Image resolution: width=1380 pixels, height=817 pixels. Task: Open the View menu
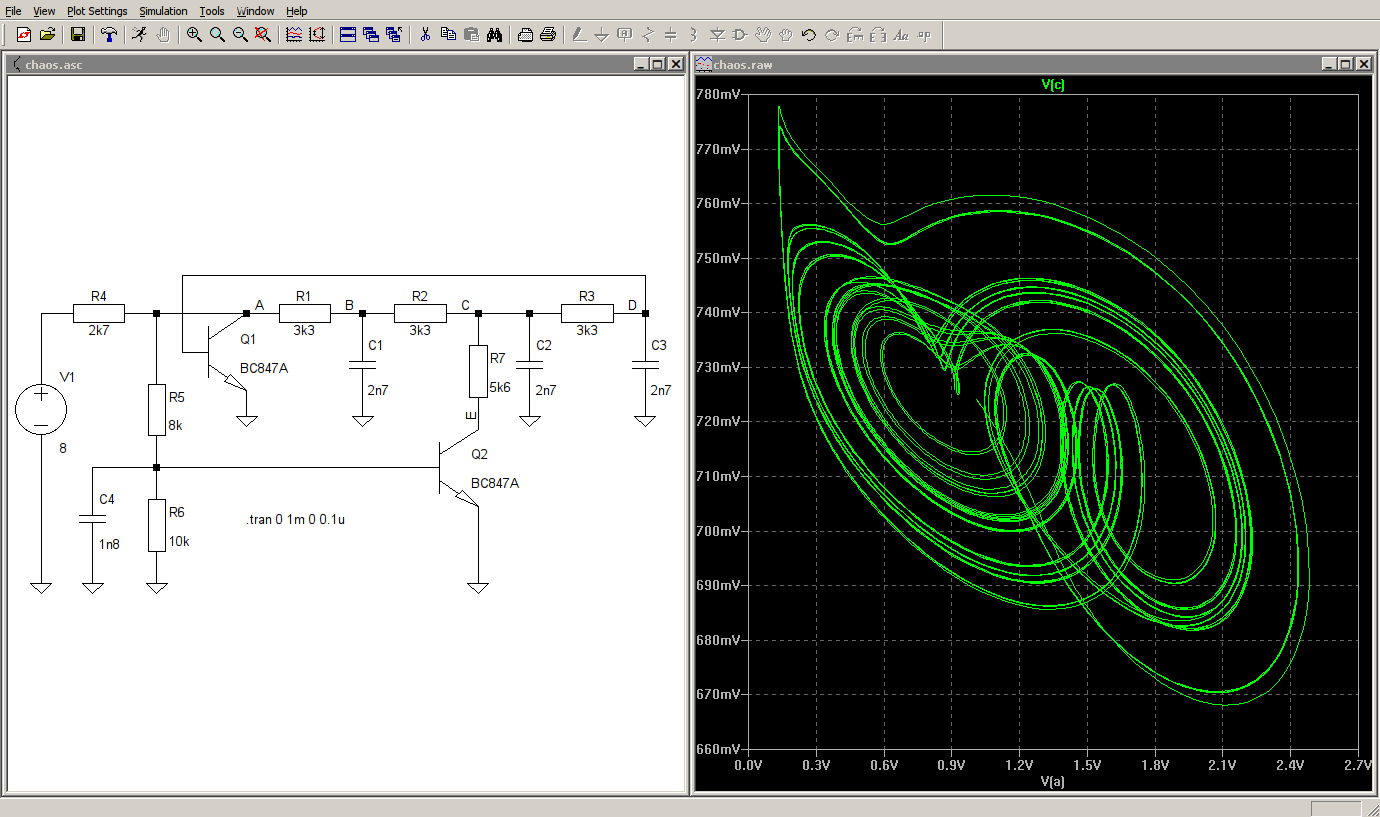[x=44, y=11]
